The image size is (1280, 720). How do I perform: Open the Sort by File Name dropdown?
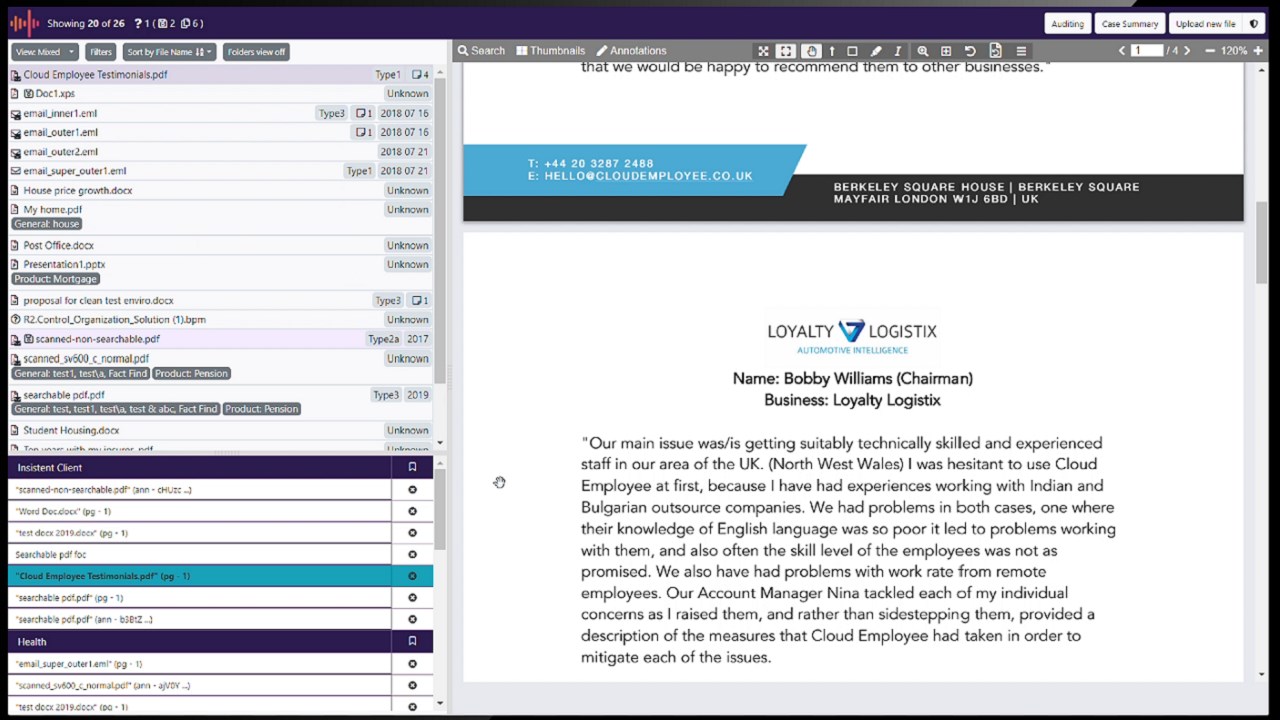pyautogui.click(x=170, y=52)
